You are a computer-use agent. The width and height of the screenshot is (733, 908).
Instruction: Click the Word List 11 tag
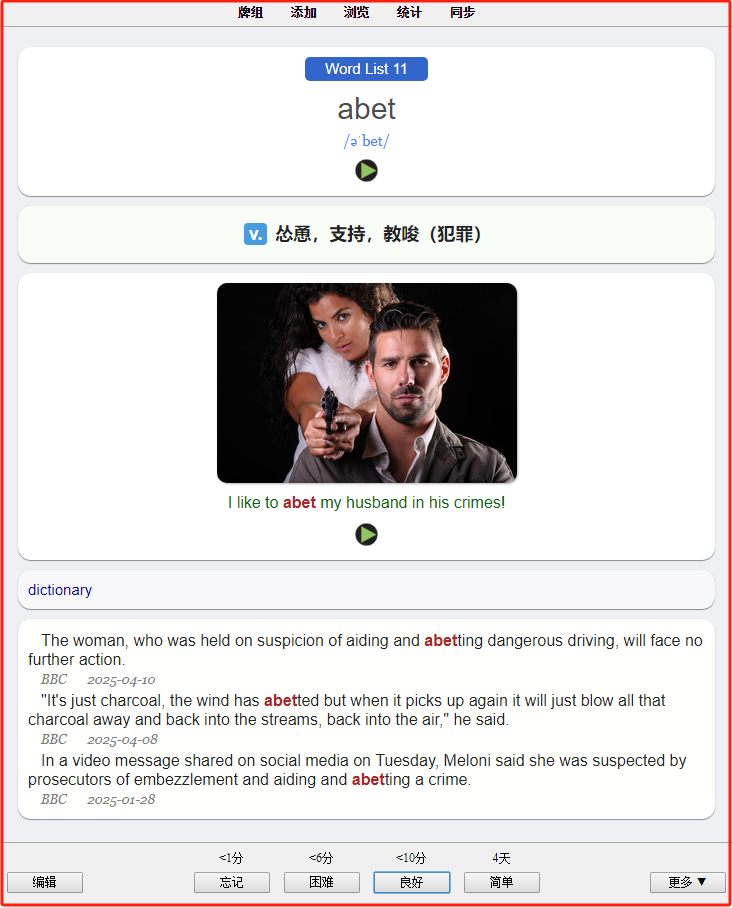pyautogui.click(x=366, y=69)
